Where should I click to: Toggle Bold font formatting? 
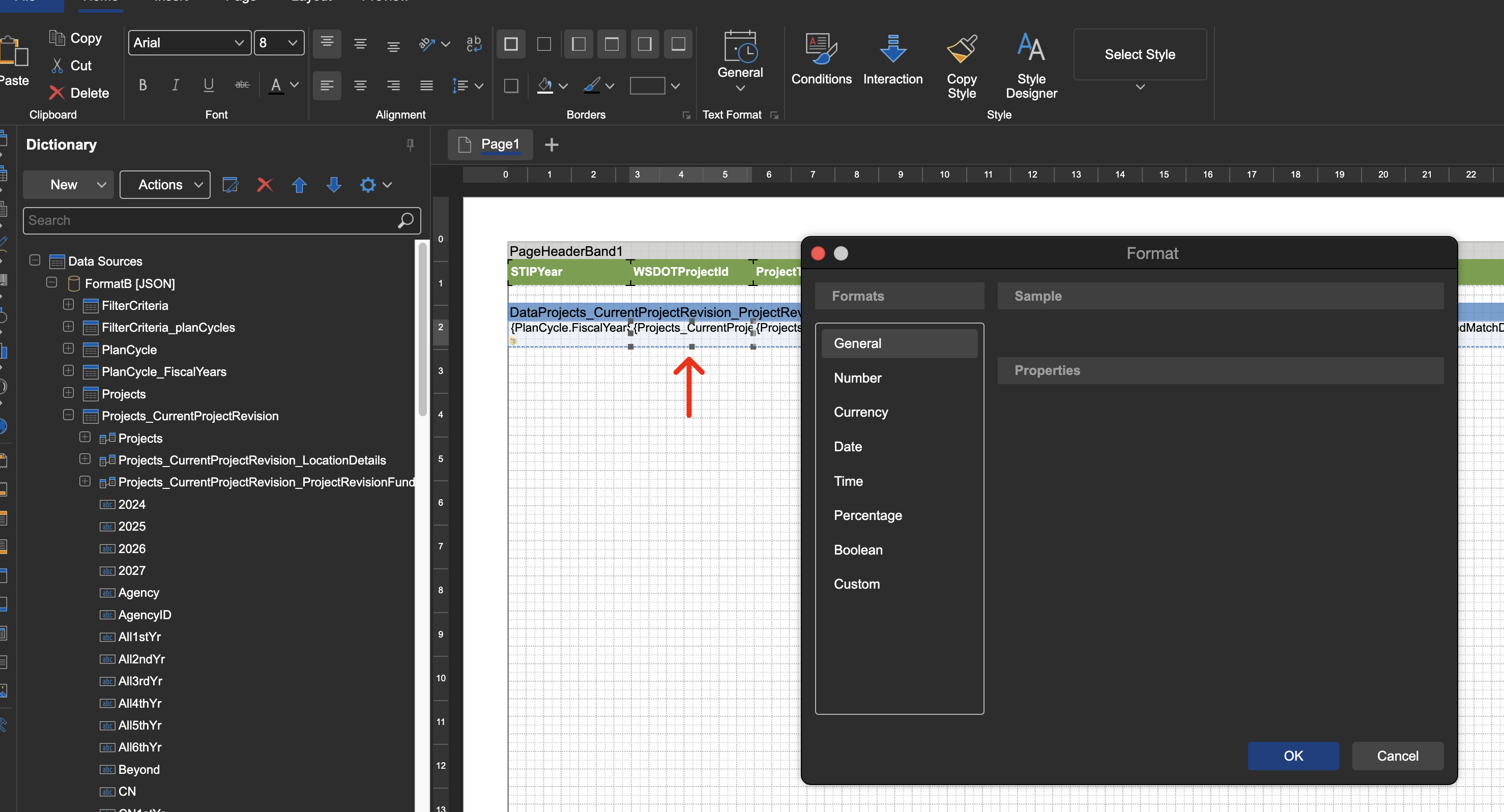pos(142,85)
